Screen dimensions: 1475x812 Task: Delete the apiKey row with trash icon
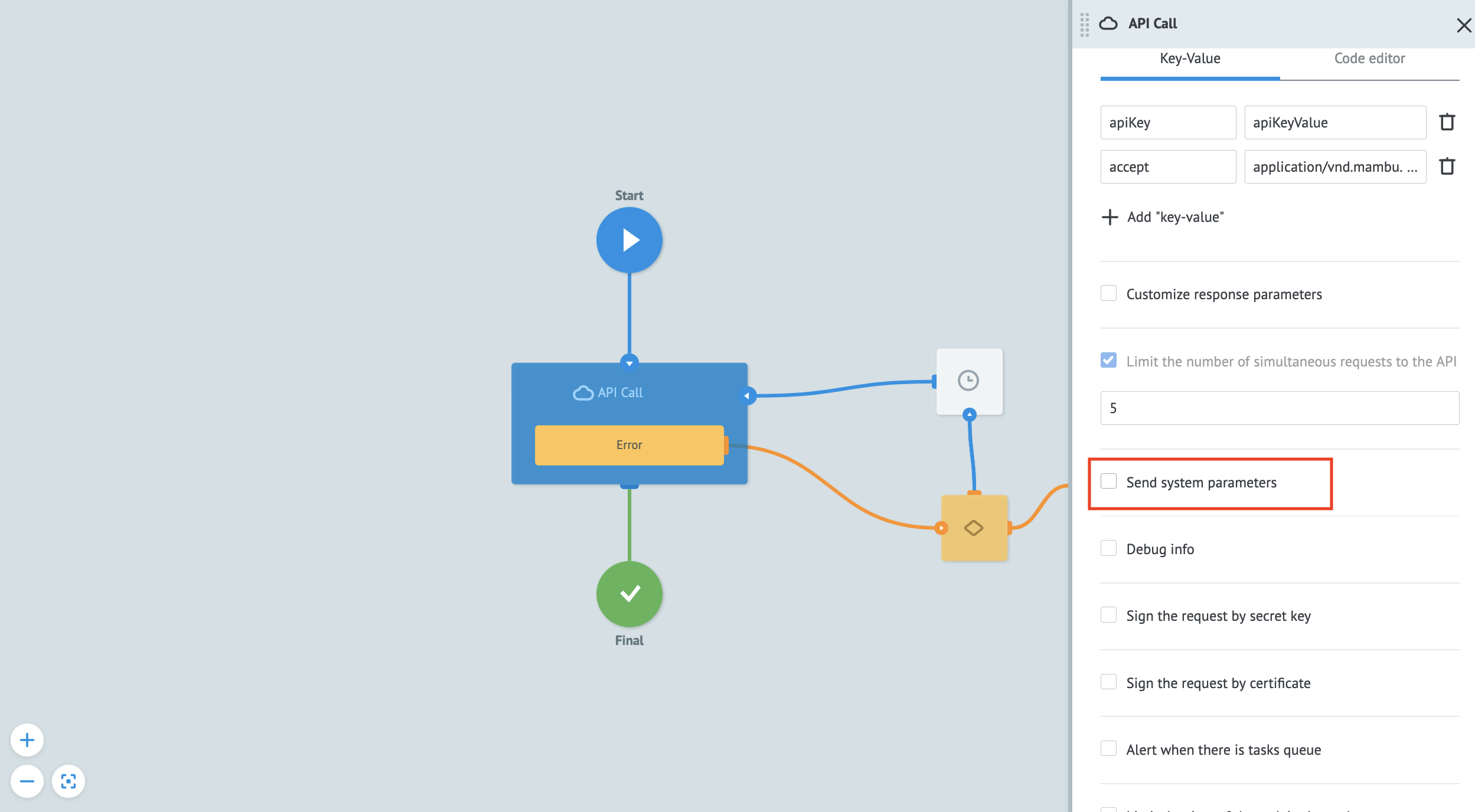click(1448, 122)
